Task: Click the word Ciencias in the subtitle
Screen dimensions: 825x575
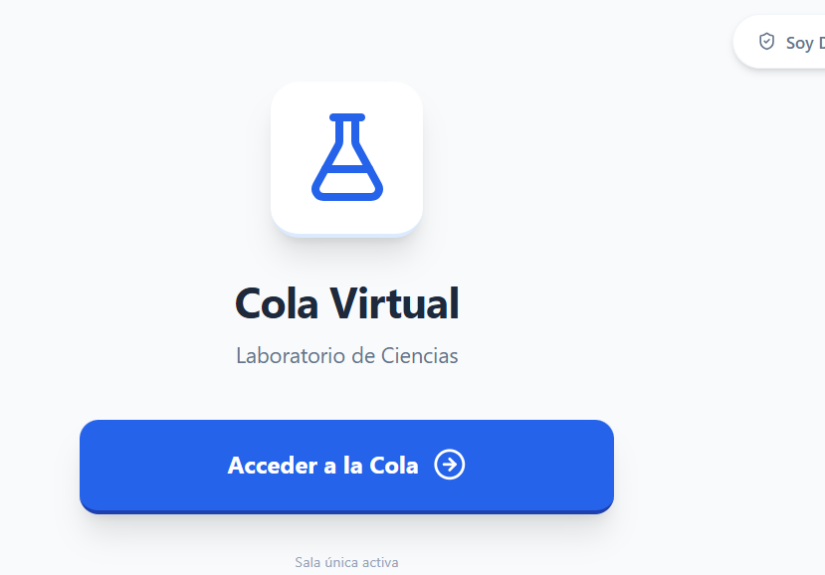Action: pos(419,356)
